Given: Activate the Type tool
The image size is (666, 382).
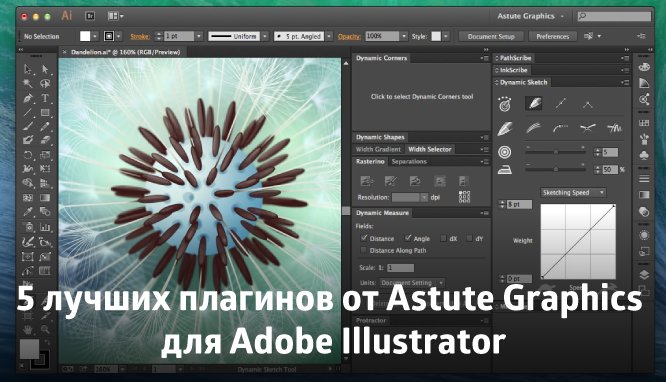Looking at the screenshot, I should (x=45, y=98).
